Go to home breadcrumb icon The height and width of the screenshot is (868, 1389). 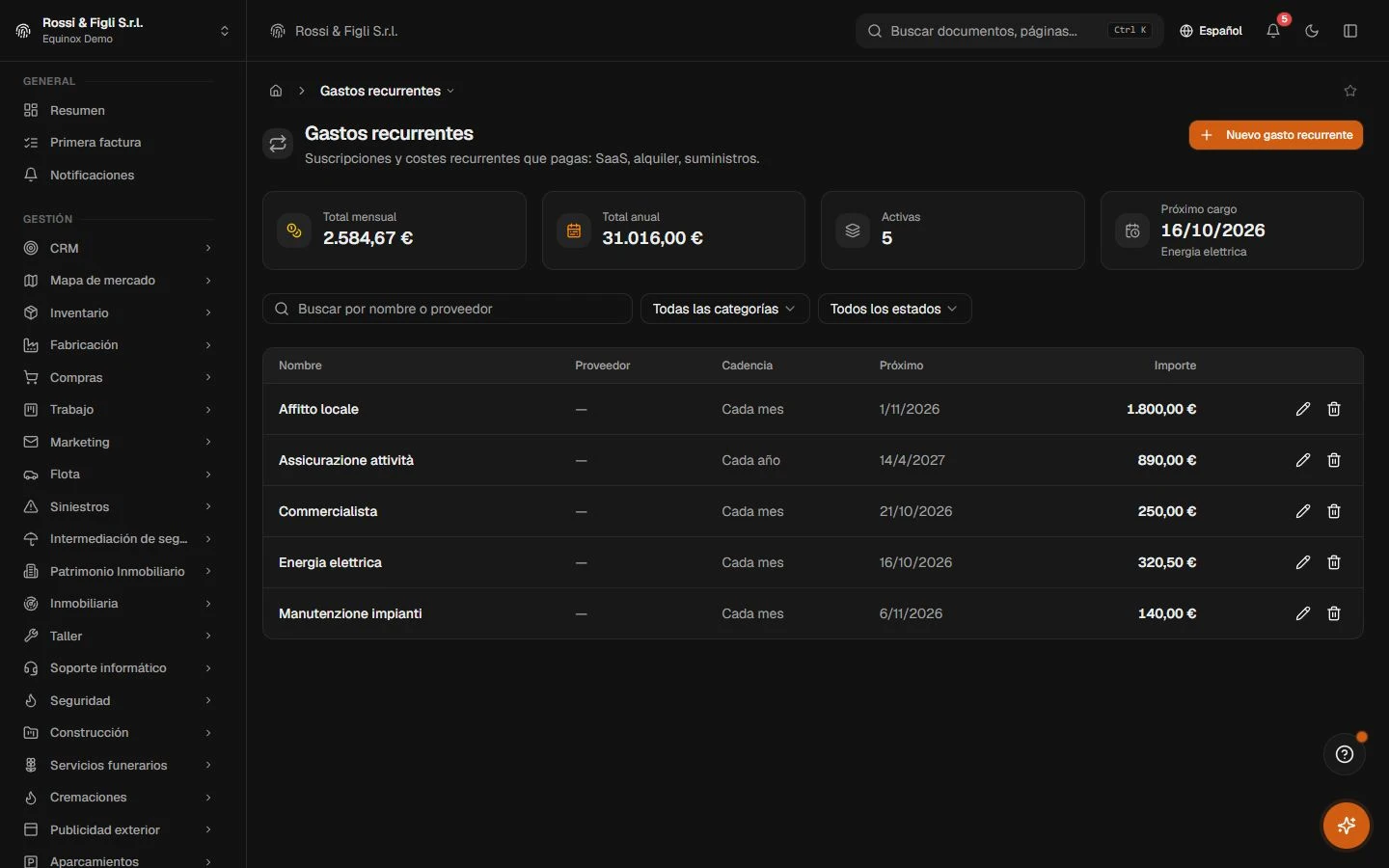click(276, 91)
